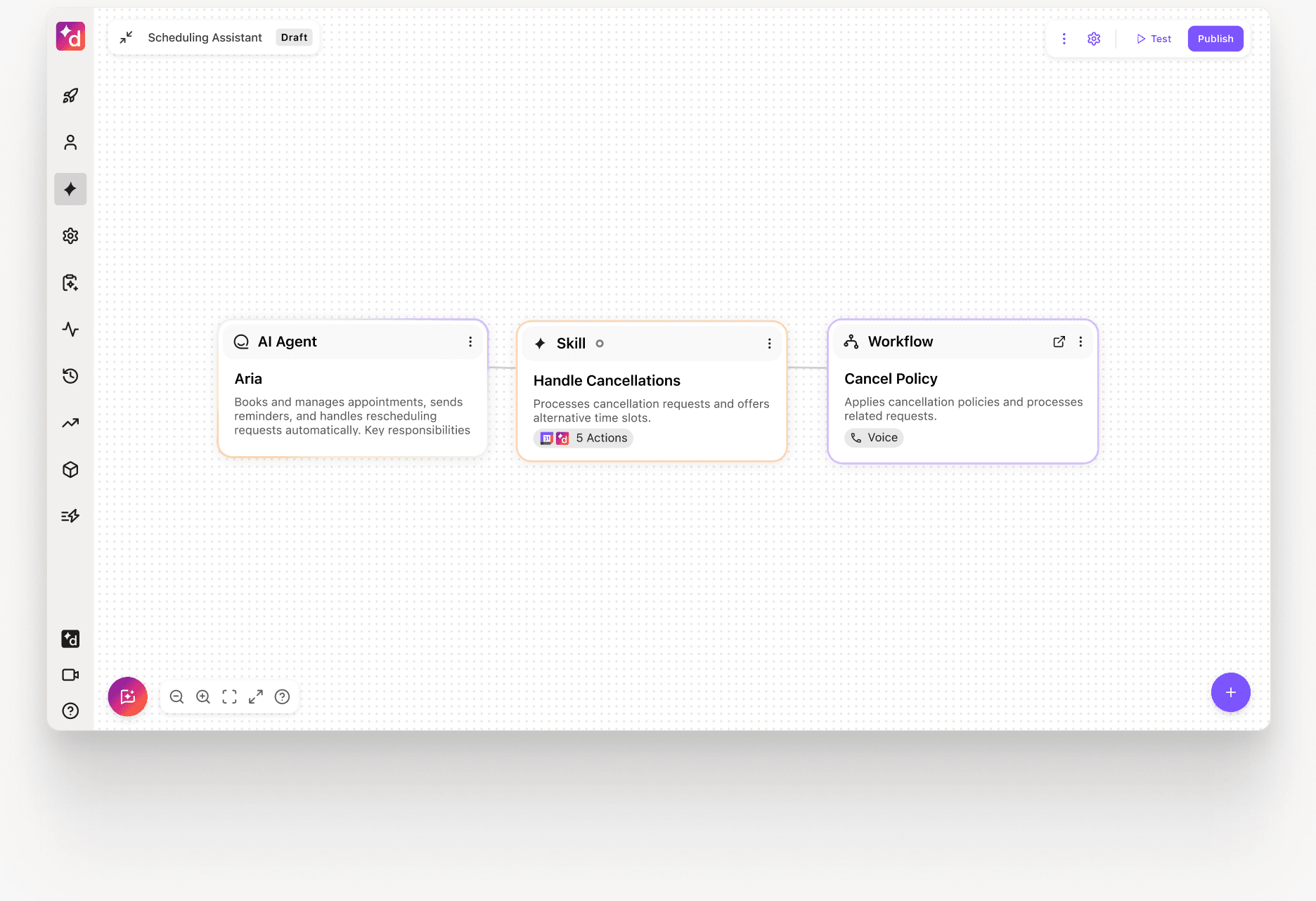This screenshot has width=1316, height=901.
Task: Click the Draft status badge
Action: coord(294,37)
